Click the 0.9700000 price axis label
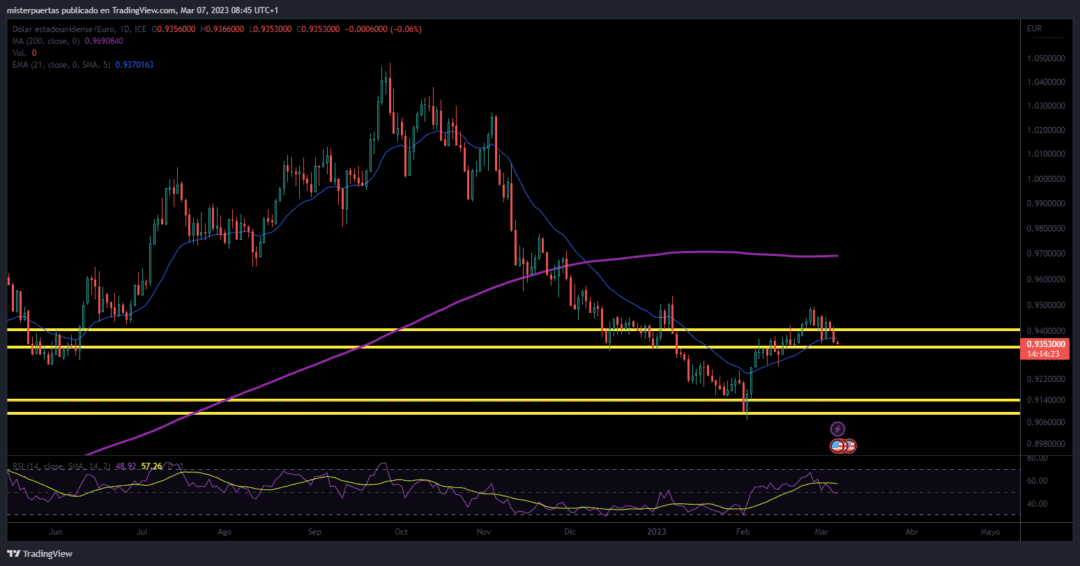This screenshot has height=566, width=1080. pyautogui.click(x=1046, y=254)
